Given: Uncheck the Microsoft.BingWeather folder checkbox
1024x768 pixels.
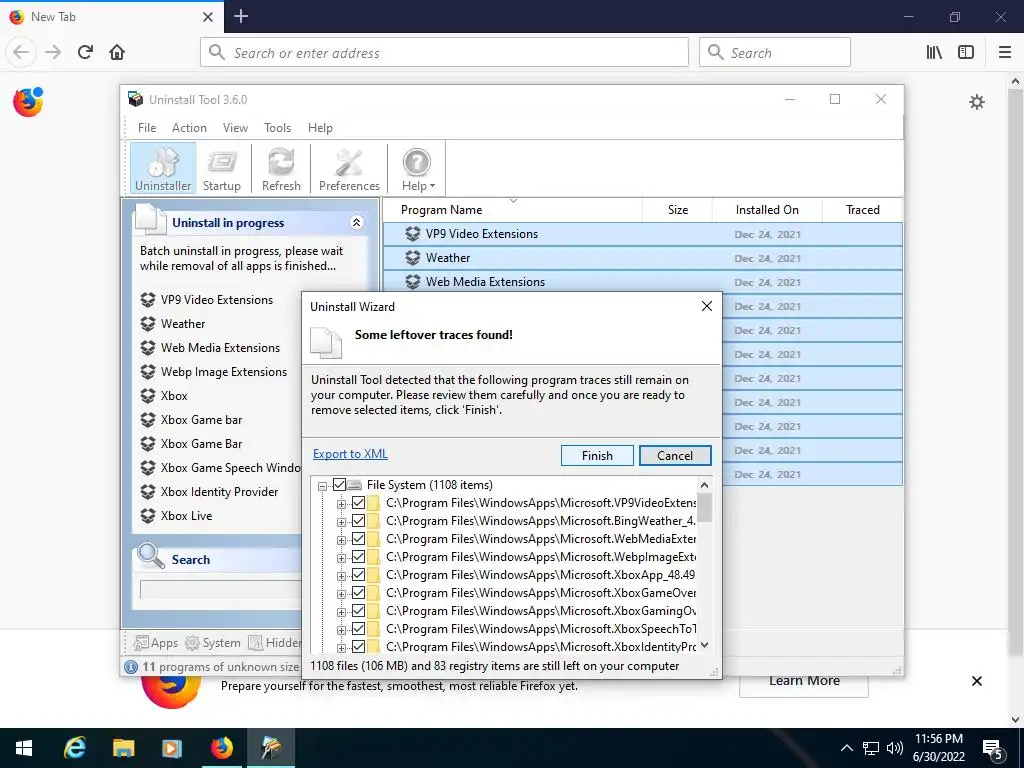Looking at the screenshot, I should pyautogui.click(x=359, y=520).
